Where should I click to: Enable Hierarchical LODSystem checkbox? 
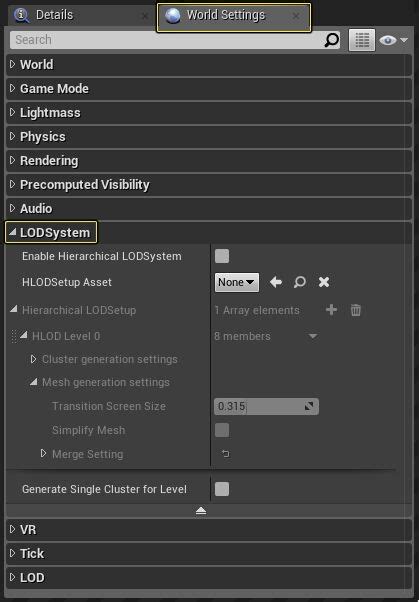pos(222,256)
